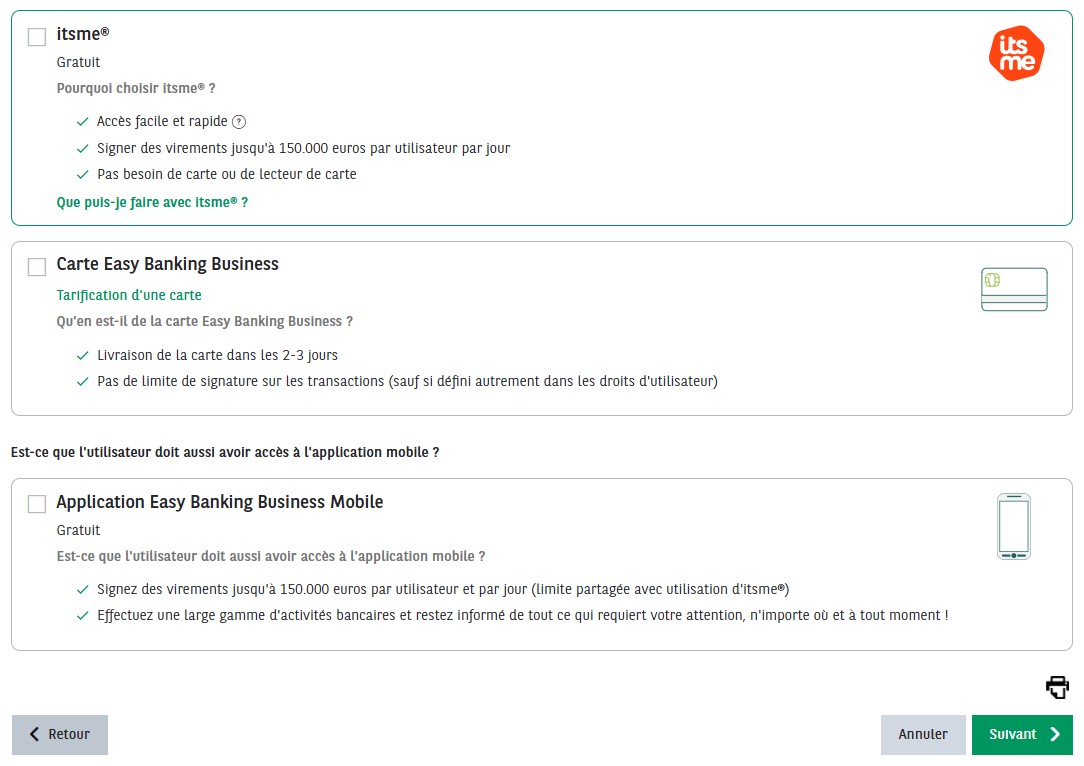The width and height of the screenshot is (1084, 766).
Task: Click the printer icon
Action: (1057, 687)
